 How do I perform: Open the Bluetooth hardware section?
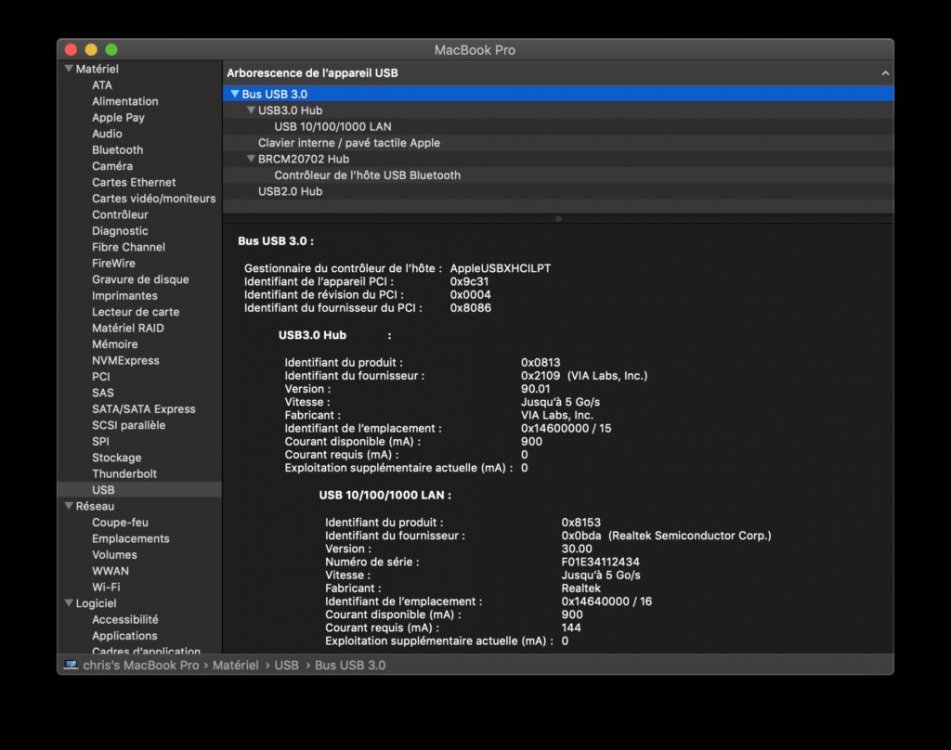[118, 150]
